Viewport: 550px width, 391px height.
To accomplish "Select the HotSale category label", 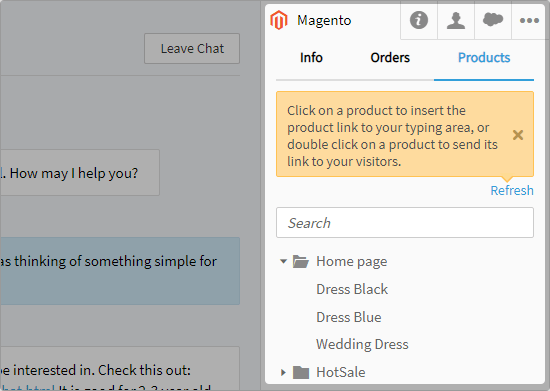I will [x=341, y=372].
